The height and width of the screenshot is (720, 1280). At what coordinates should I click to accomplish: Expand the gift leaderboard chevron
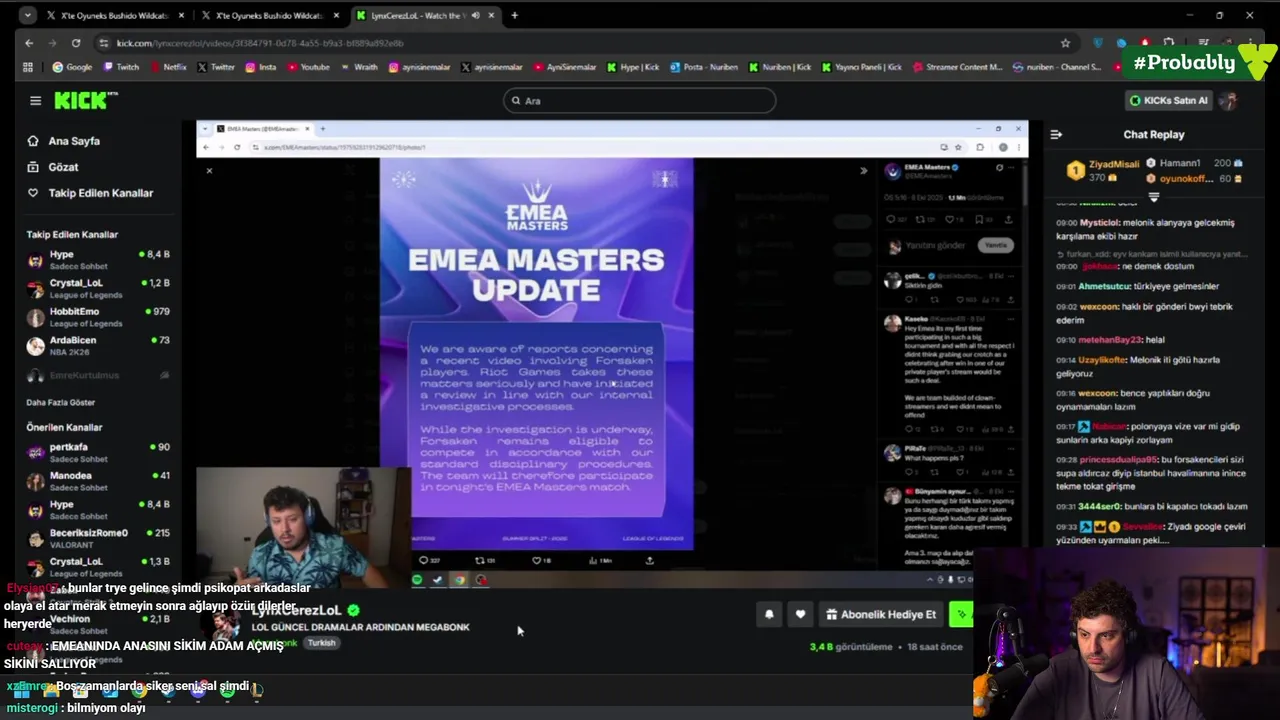click(x=1153, y=197)
